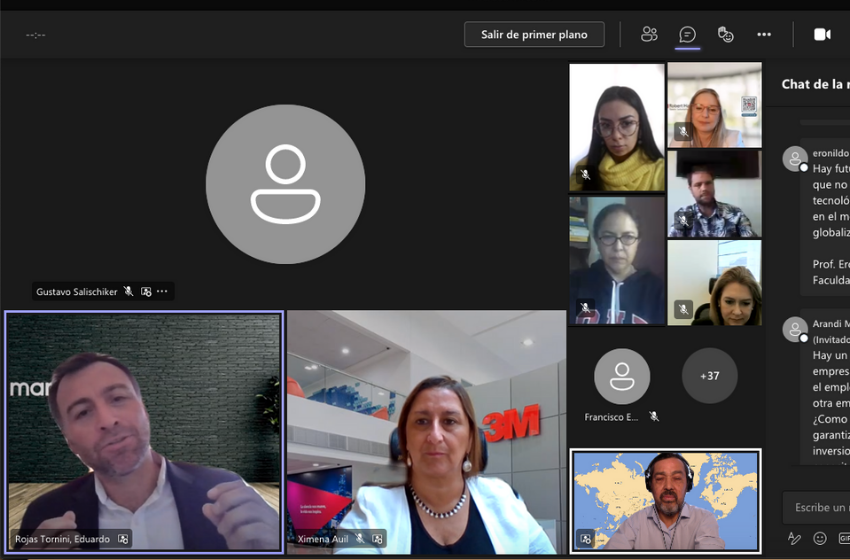
Task: Click eronildo's avatar in the chat
Action: pos(795,159)
